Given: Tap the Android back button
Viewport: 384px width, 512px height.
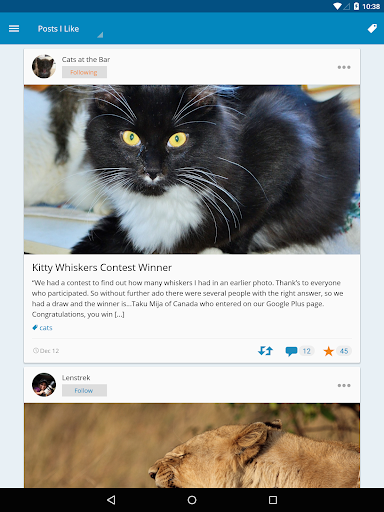Looking at the screenshot, I should (x=111, y=500).
